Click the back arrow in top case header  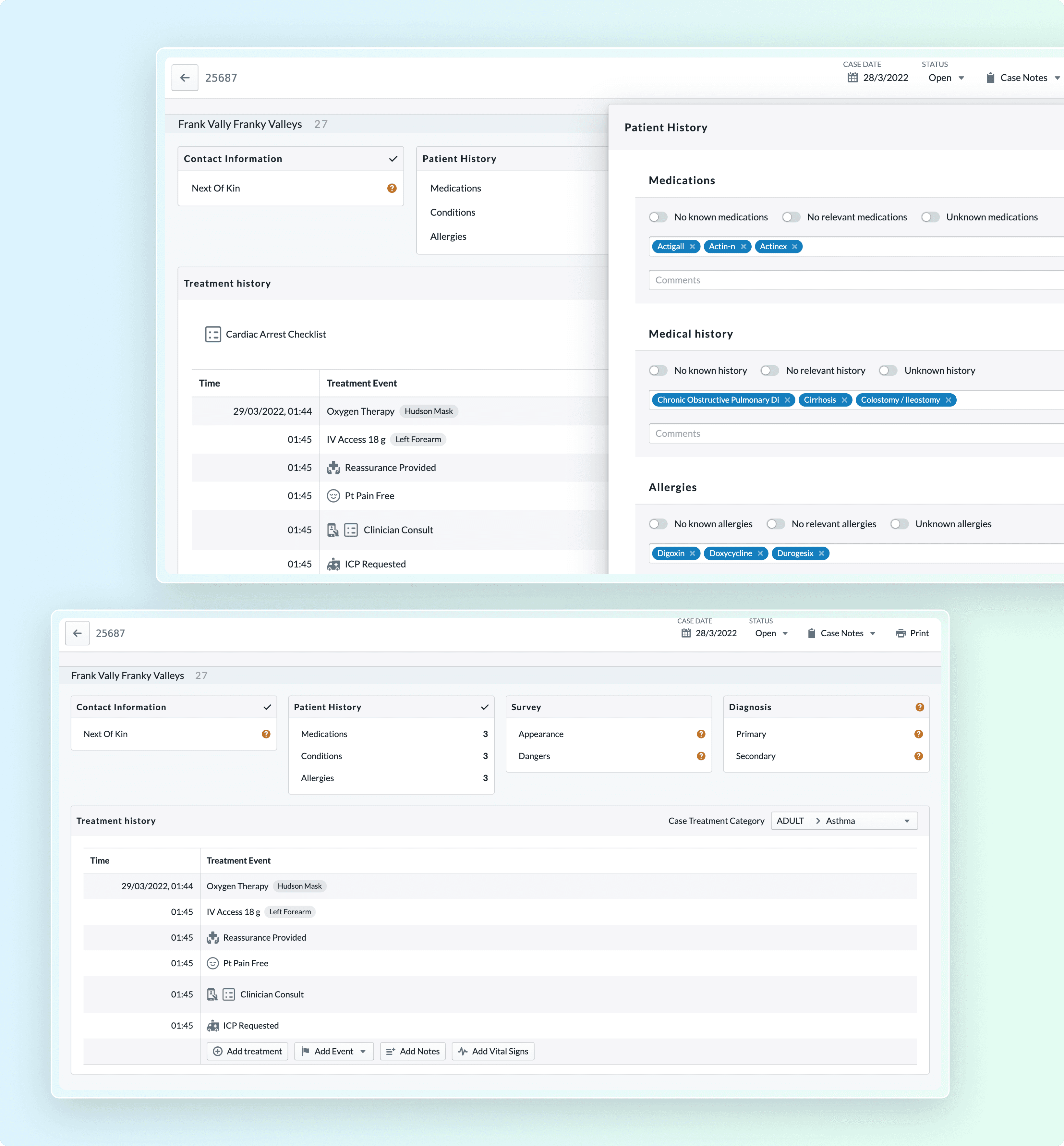(185, 78)
